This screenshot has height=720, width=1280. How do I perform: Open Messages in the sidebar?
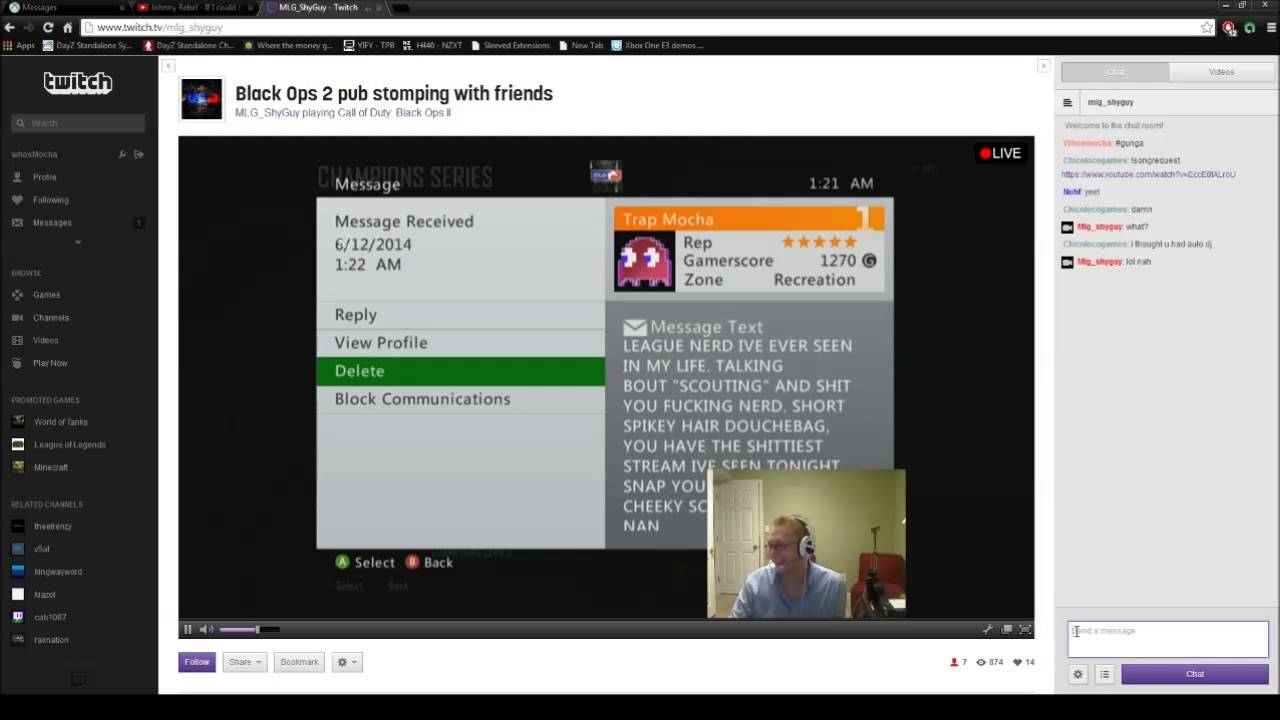click(52, 223)
